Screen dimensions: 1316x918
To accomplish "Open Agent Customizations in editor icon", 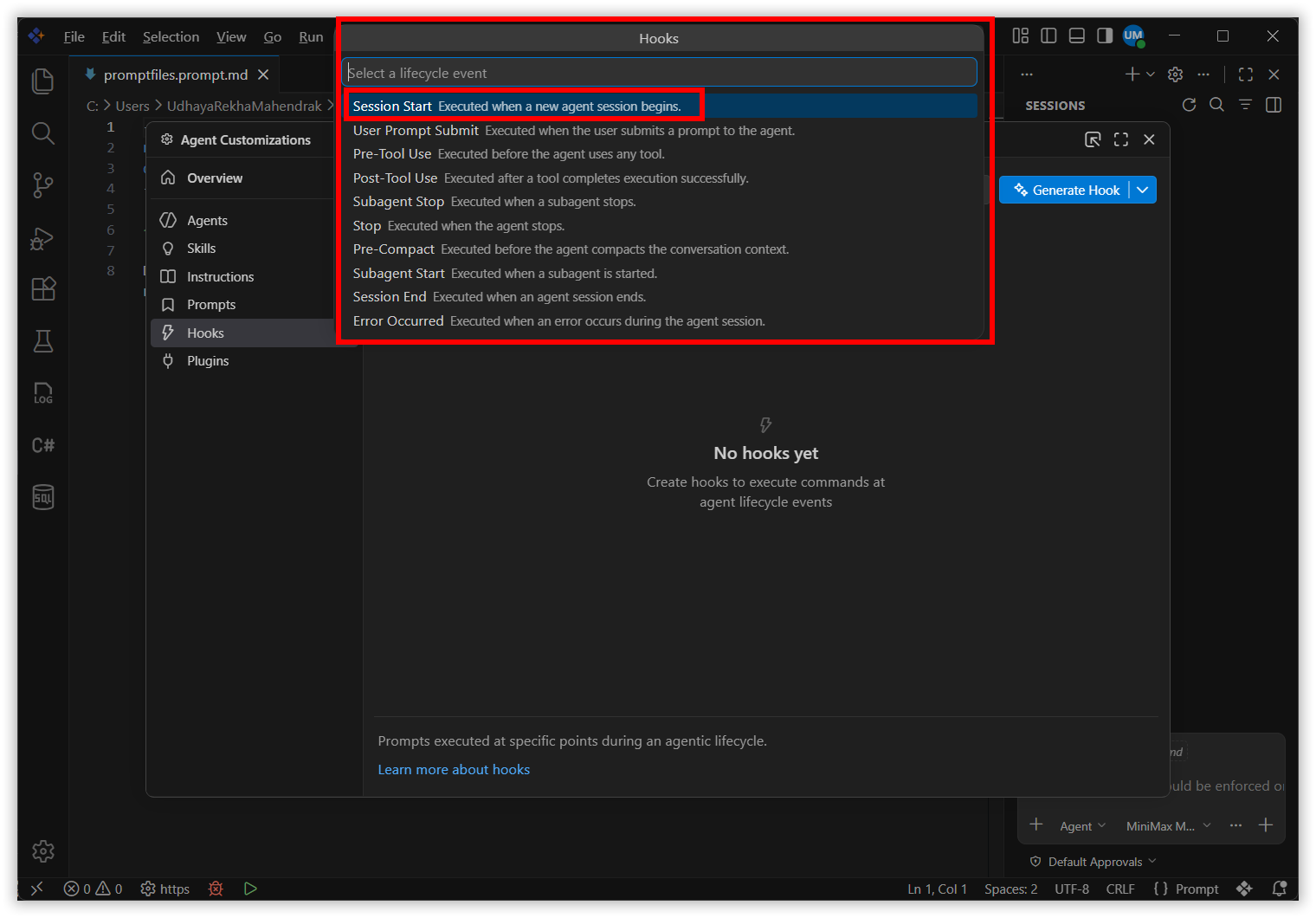I will (x=1093, y=139).
